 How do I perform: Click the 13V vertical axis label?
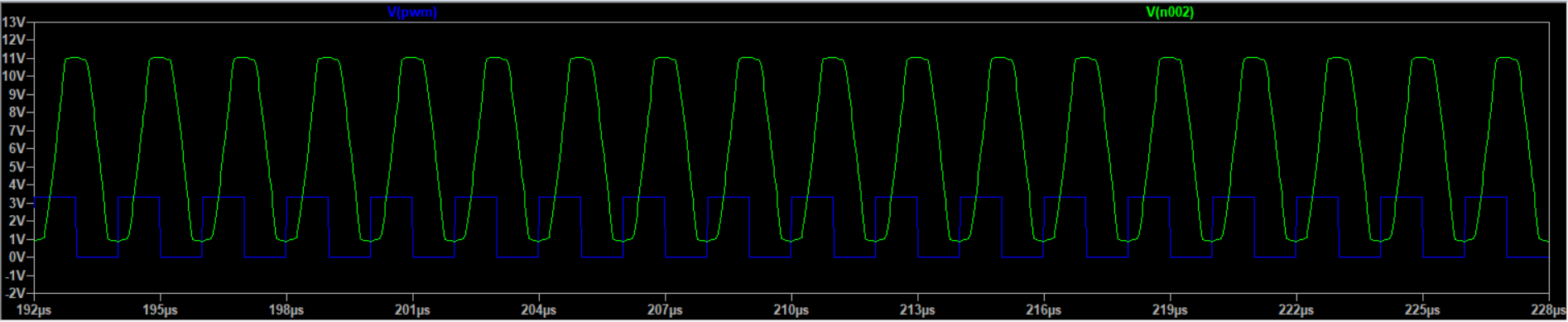pyautogui.click(x=14, y=22)
